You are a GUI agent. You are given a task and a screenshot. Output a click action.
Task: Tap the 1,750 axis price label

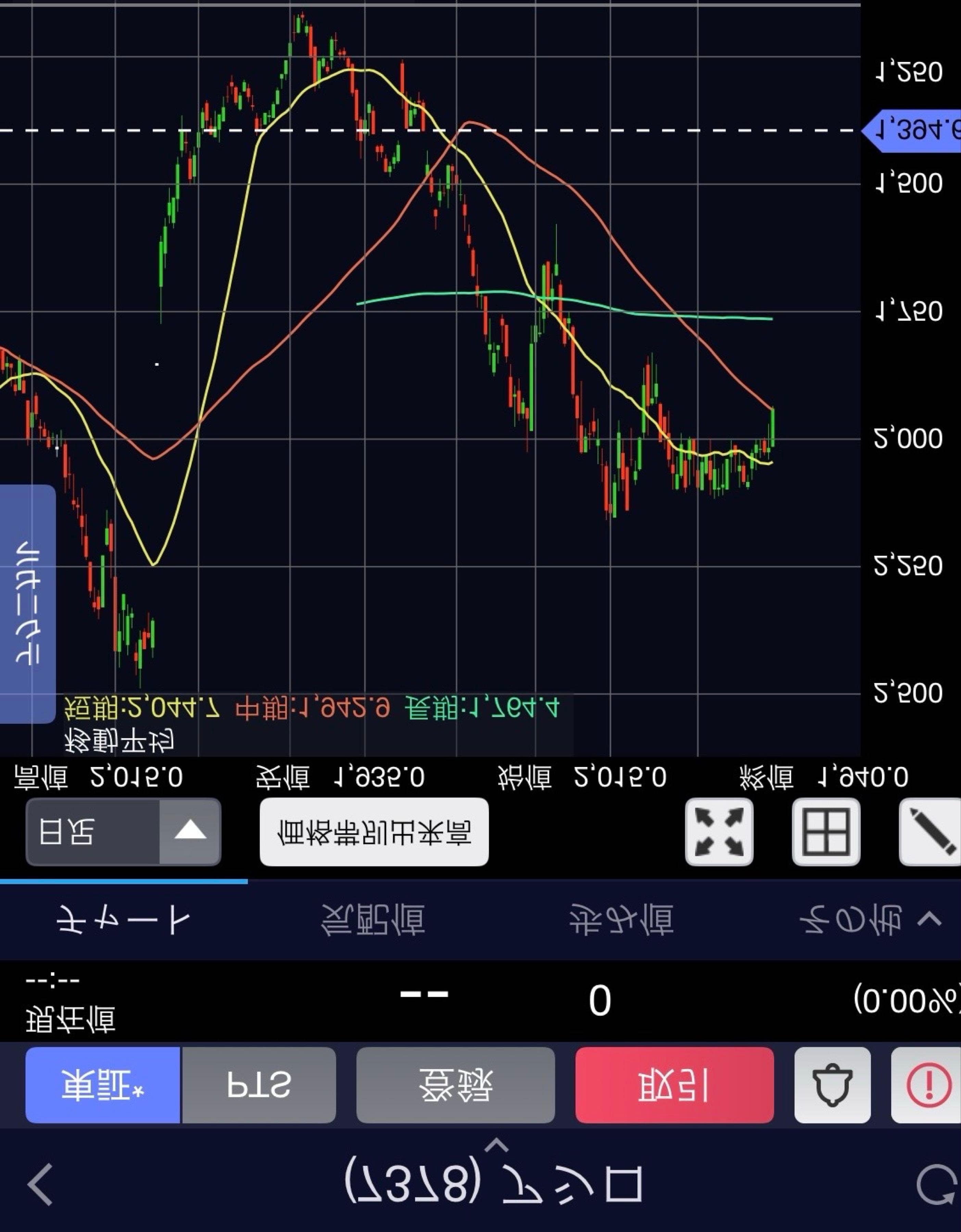click(x=908, y=311)
